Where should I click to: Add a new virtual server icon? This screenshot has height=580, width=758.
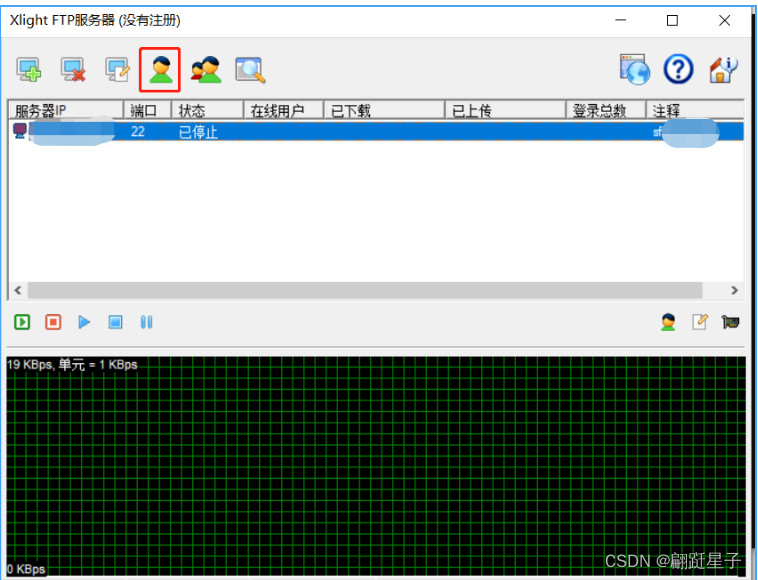[x=29, y=70]
